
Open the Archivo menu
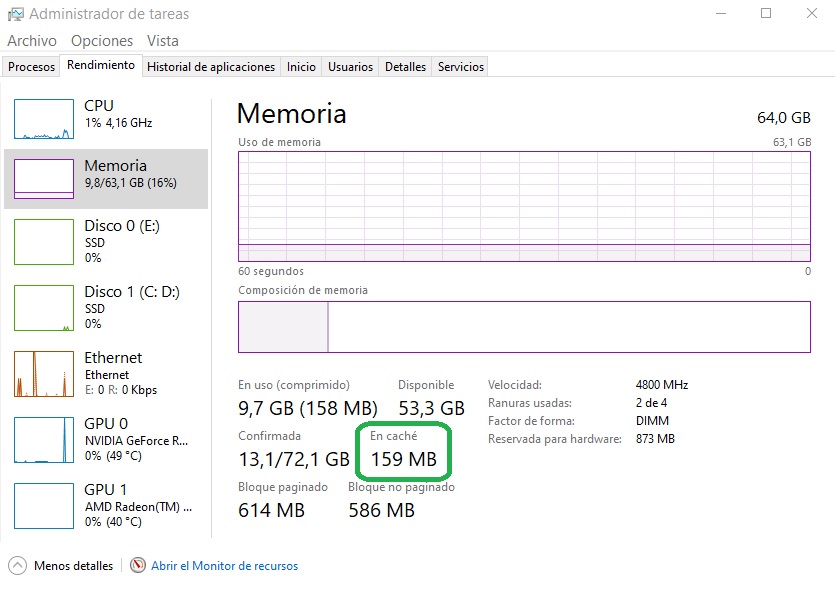[32, 41]
